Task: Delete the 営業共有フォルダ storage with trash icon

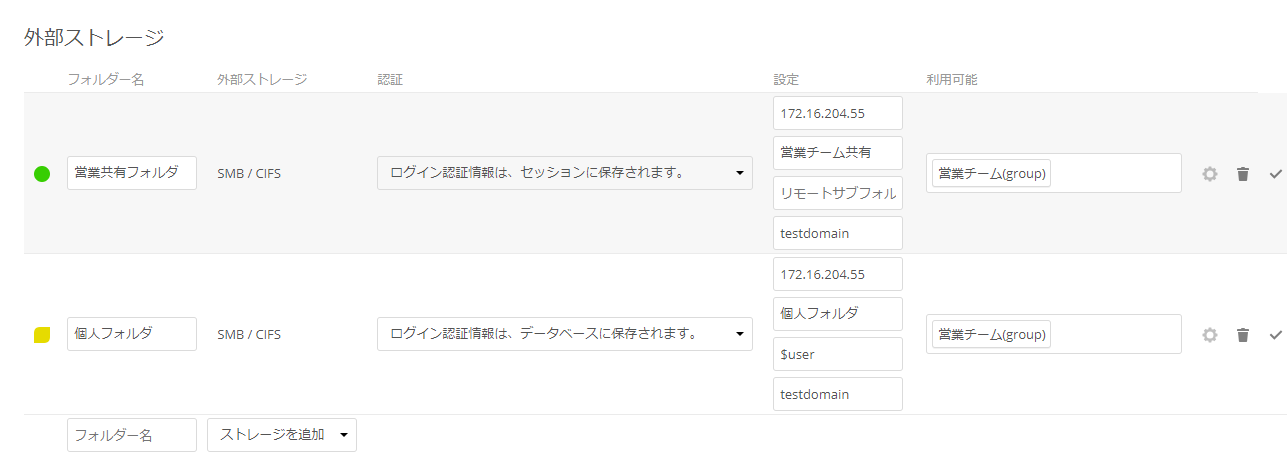Action: tap(1243, 174)
